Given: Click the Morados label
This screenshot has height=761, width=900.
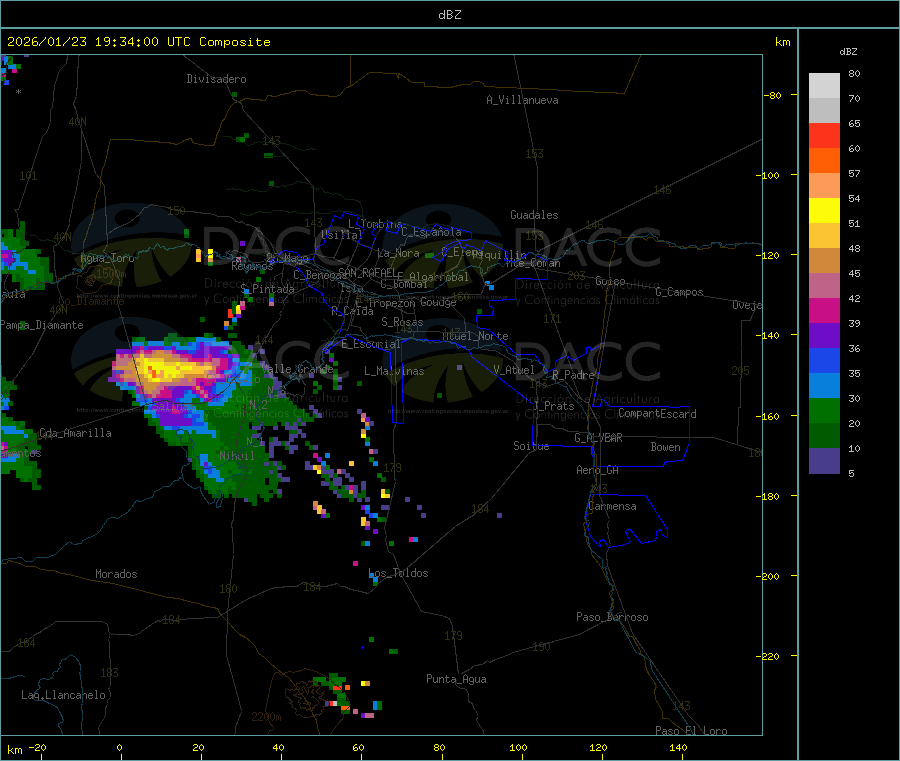Looking at the screenshot, I should click(x=116, y=574).
